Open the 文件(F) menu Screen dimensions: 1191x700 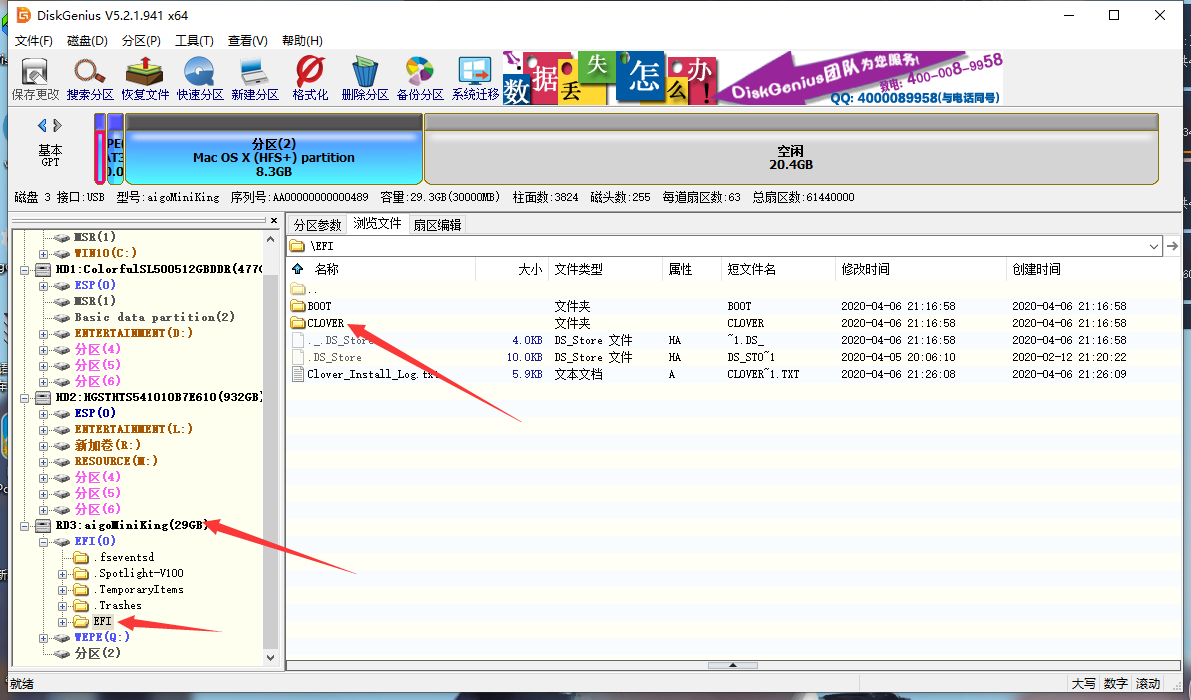(33, 40)
